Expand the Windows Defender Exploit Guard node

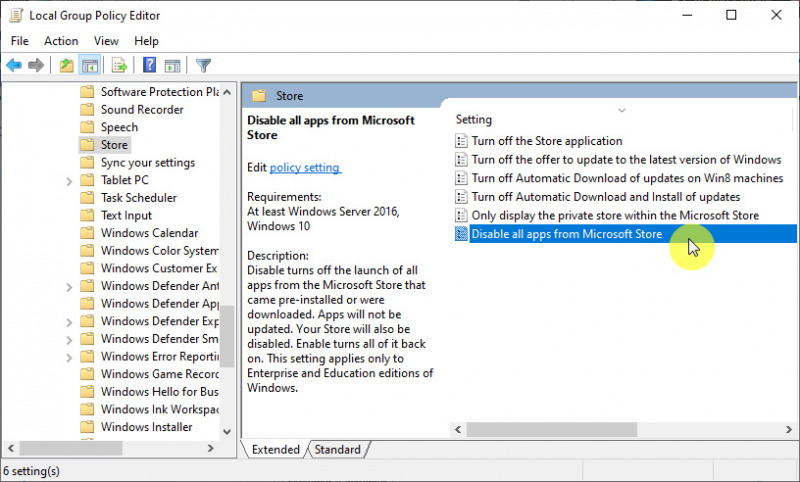click(x=69, y=322)
